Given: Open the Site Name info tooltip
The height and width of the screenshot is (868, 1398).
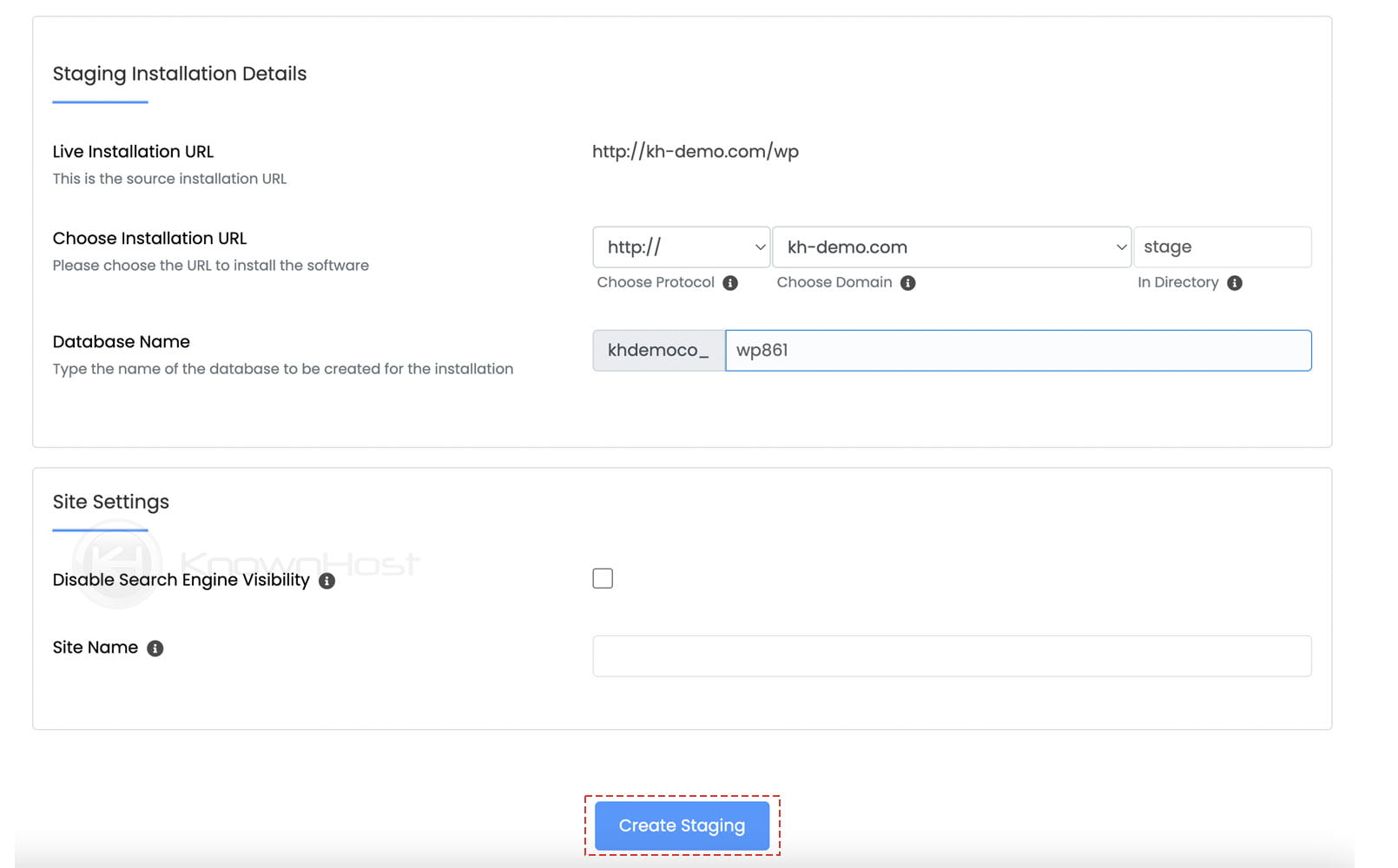Looking at the screenshot, I should pos(155,648).
